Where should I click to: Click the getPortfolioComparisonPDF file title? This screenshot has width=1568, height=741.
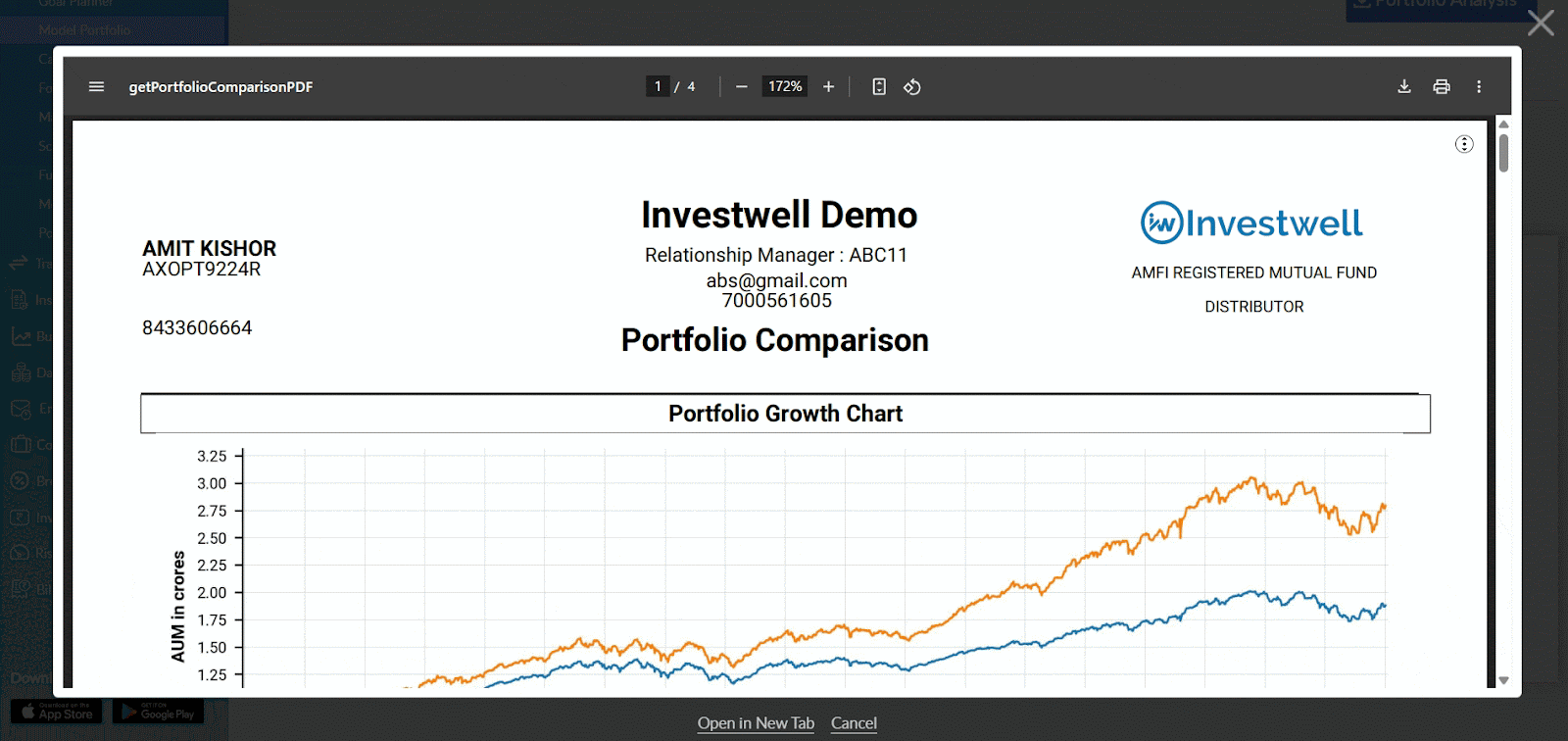(220, 86)
